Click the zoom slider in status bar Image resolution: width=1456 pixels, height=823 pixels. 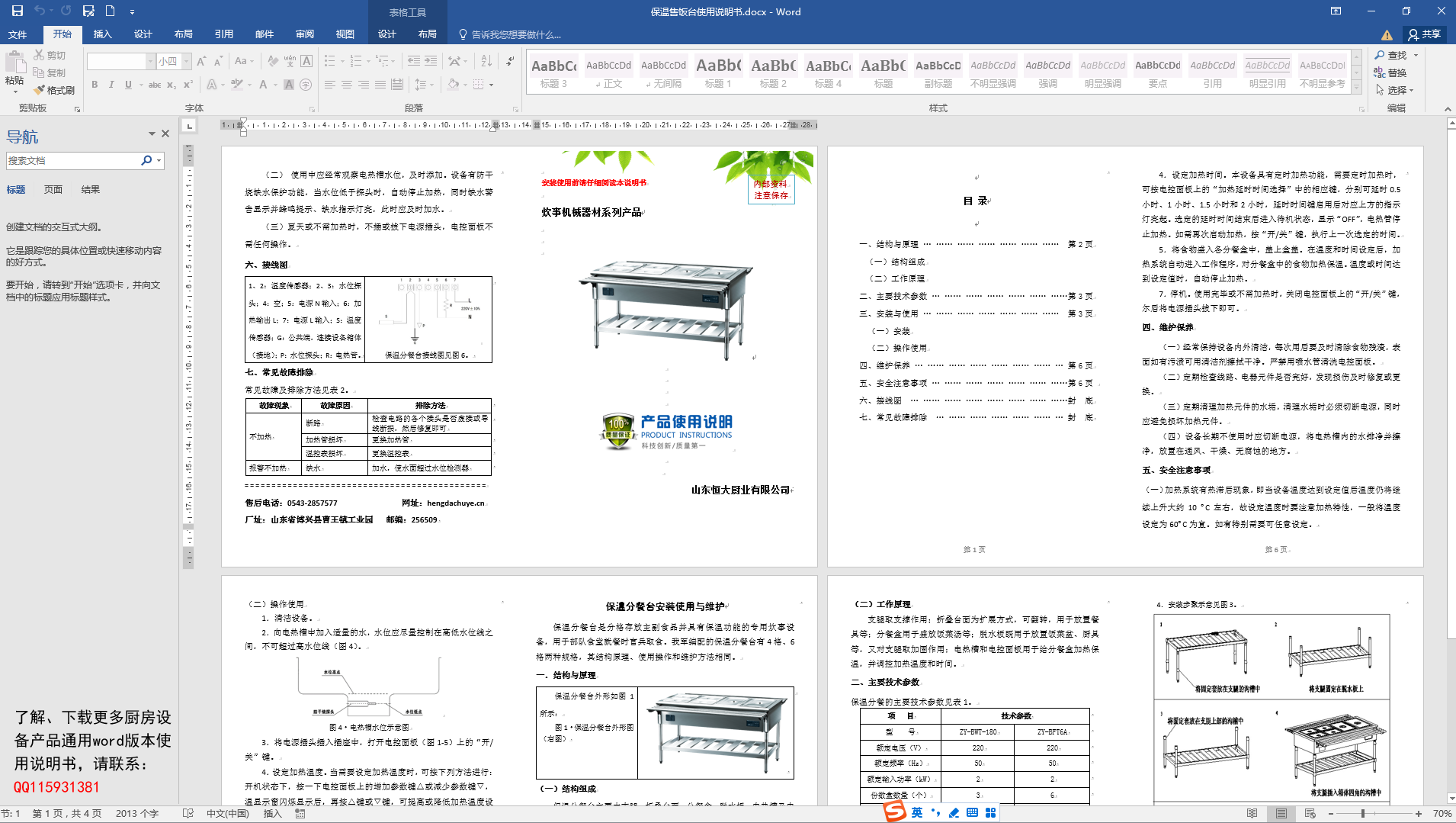[1365, 814]
